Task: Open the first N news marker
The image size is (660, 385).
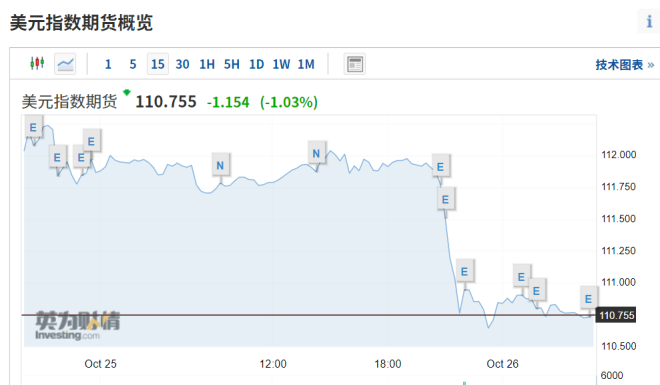Action: (220, 165)
